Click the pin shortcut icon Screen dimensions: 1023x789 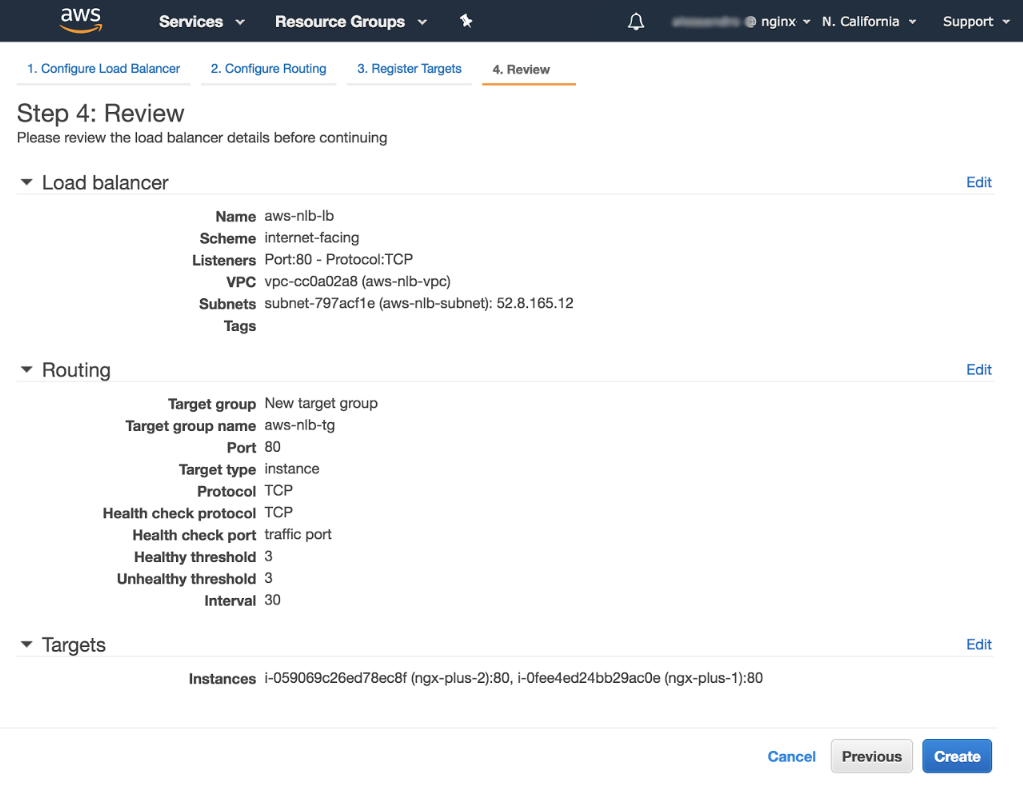pyautogui.click(x=466, y=21)
